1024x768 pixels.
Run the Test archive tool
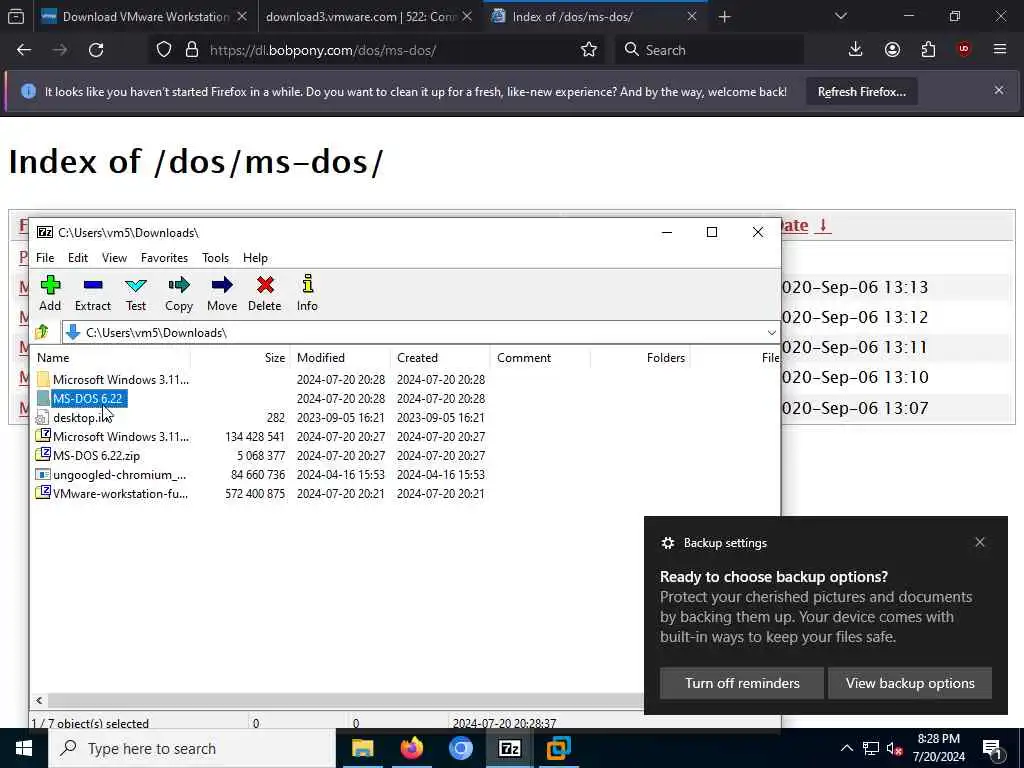(x=136, y=293)
